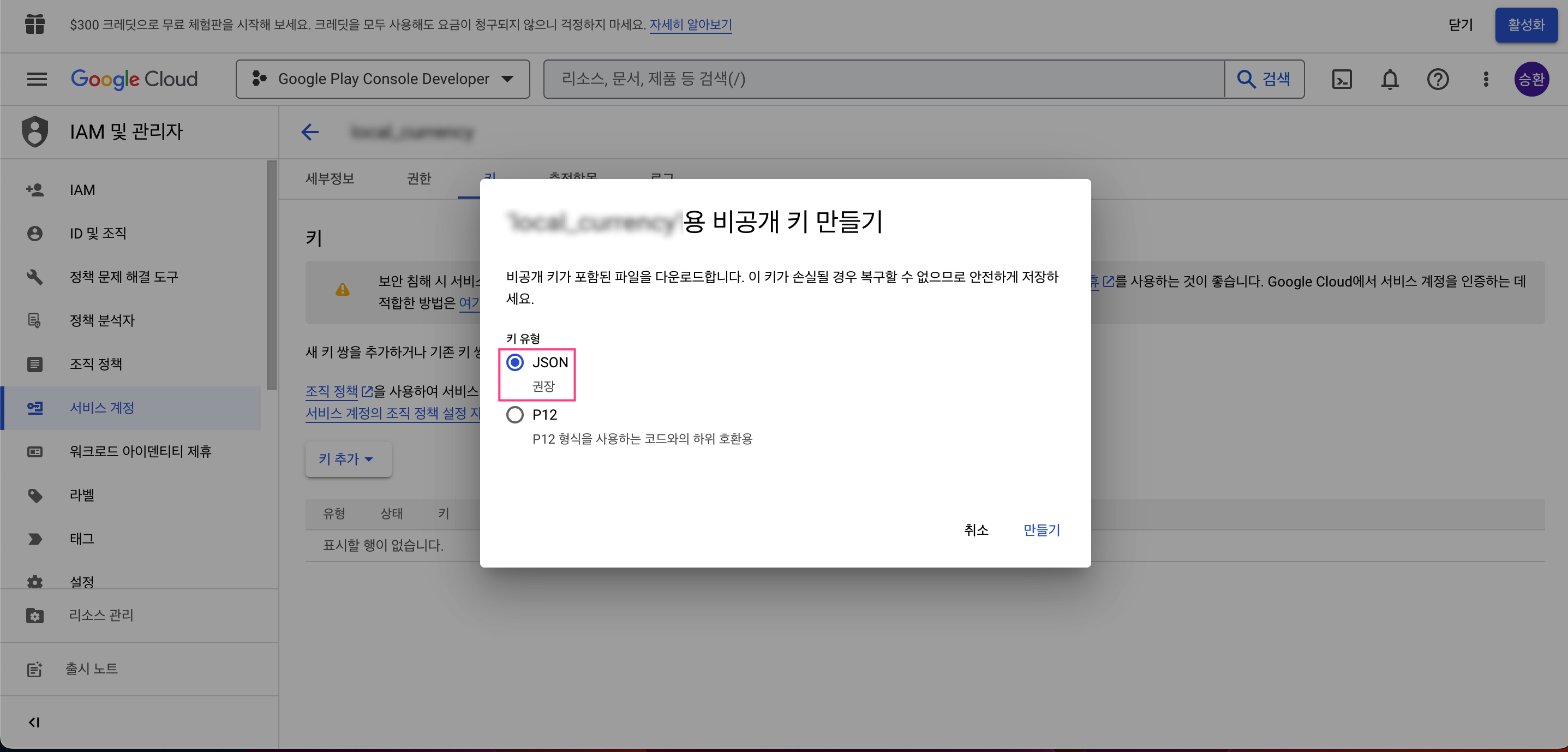Click the user avatar 승환
This screenshot has width=1568, height=752.
click(x=1531, y=79)
